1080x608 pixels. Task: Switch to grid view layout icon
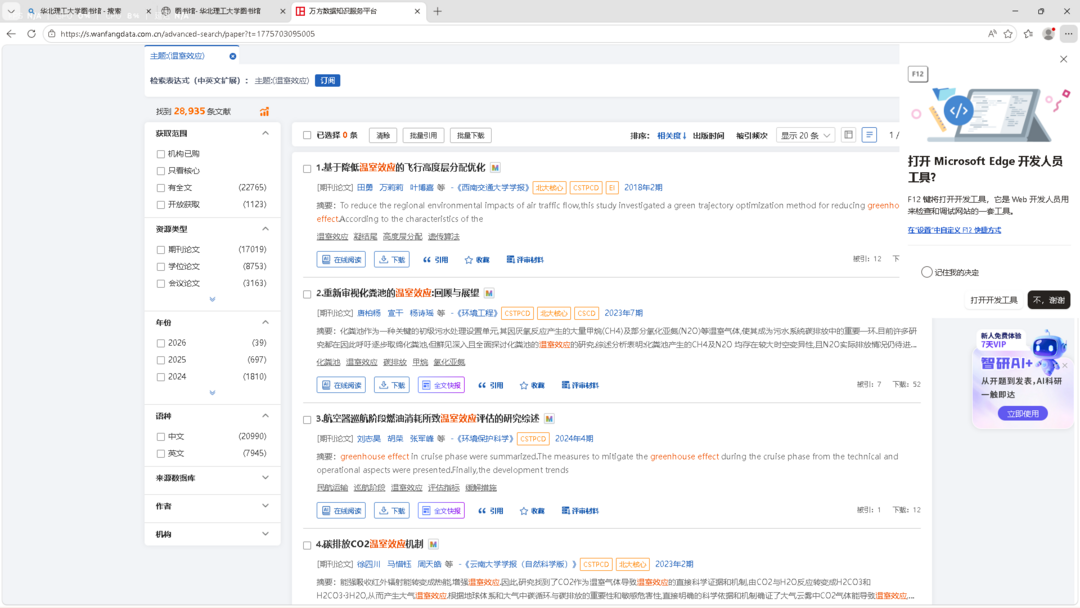coord(849,135)
